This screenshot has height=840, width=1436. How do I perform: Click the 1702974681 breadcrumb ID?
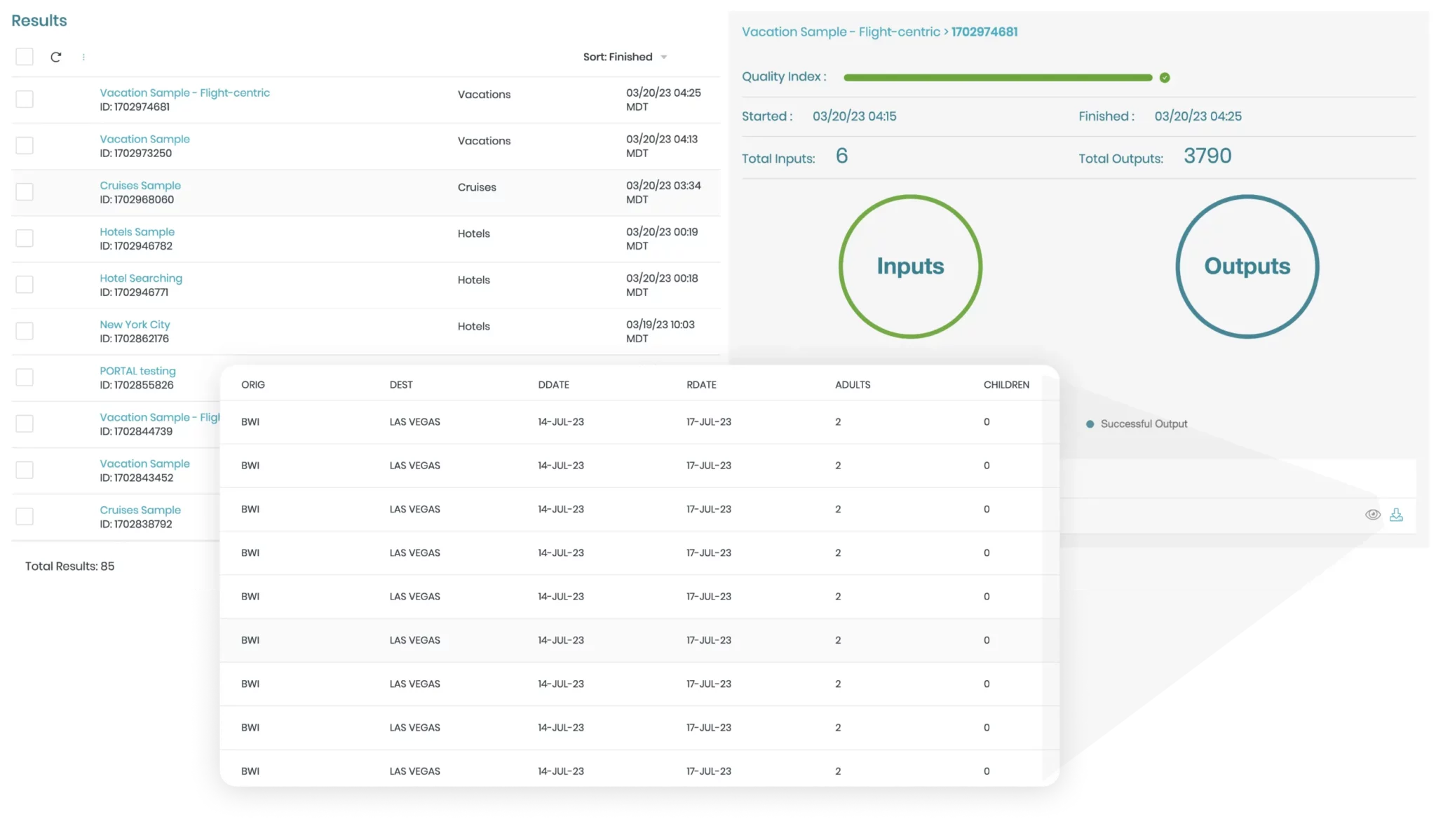(984, 32)
